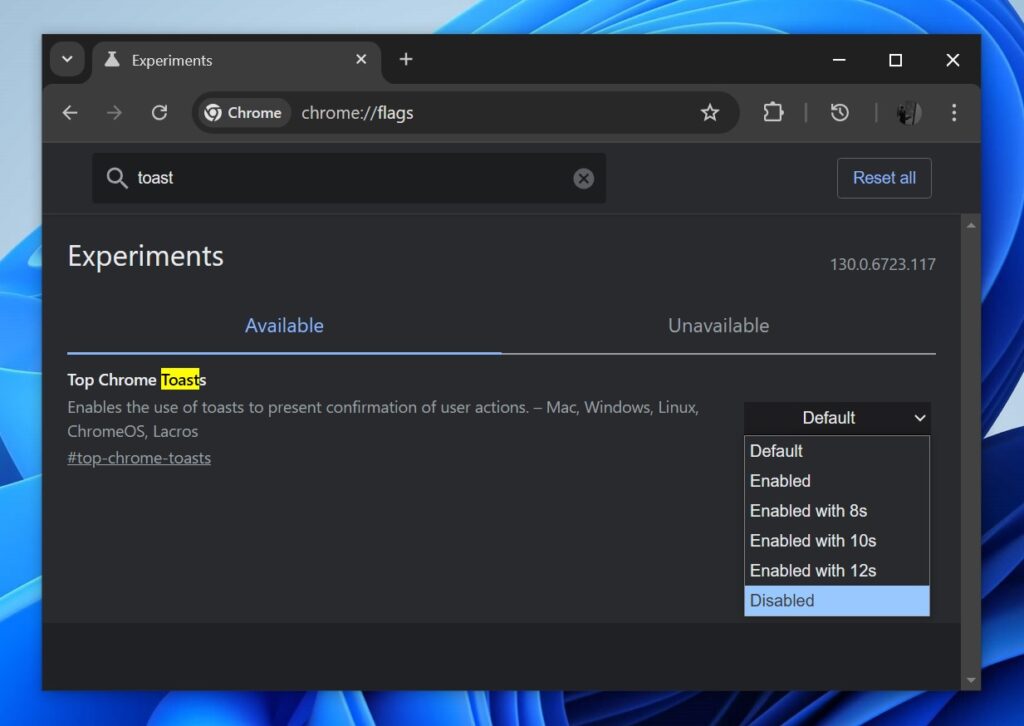Screen dimensions: 1024x726
Task: Open the browsing history icon
Action: [839, 113]
